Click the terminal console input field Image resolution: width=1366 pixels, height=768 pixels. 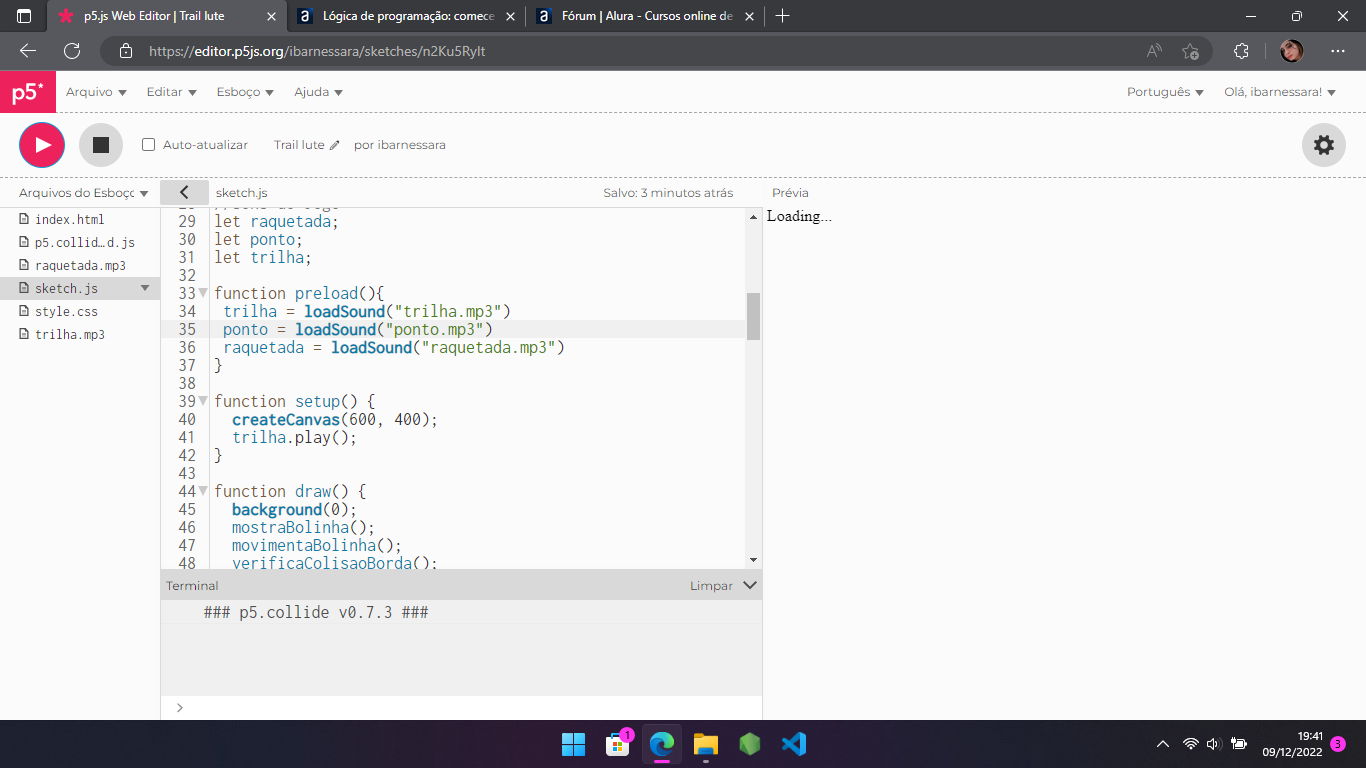[x=470, y=708]
